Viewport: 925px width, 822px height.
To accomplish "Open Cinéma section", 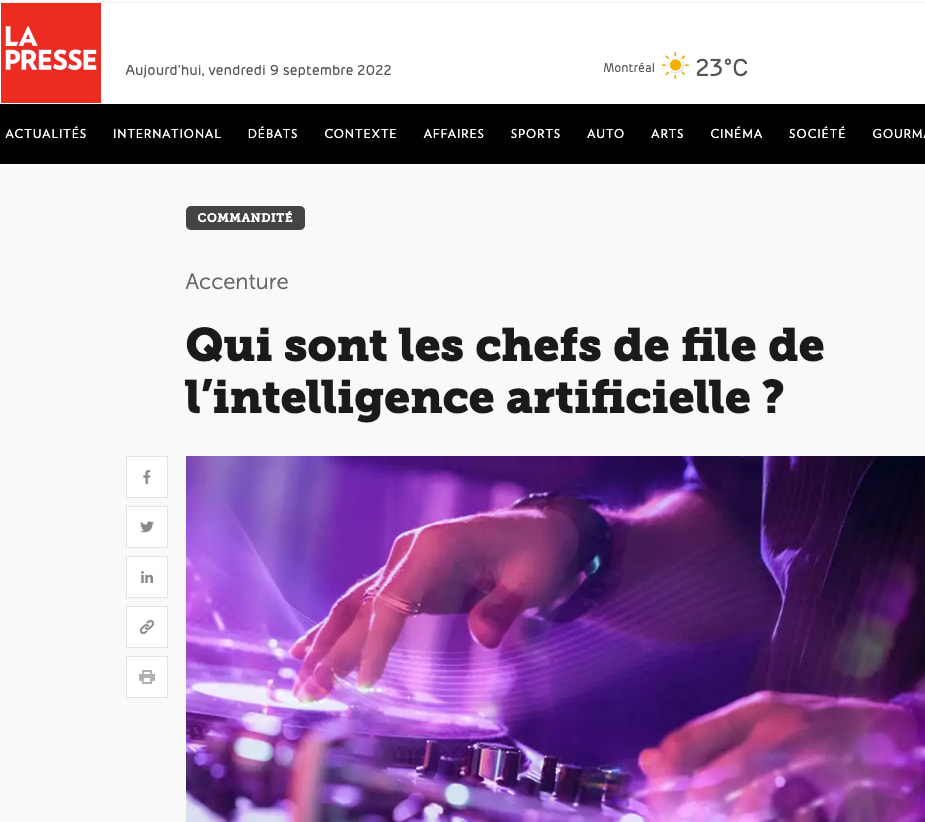I will tap(736, 134).
